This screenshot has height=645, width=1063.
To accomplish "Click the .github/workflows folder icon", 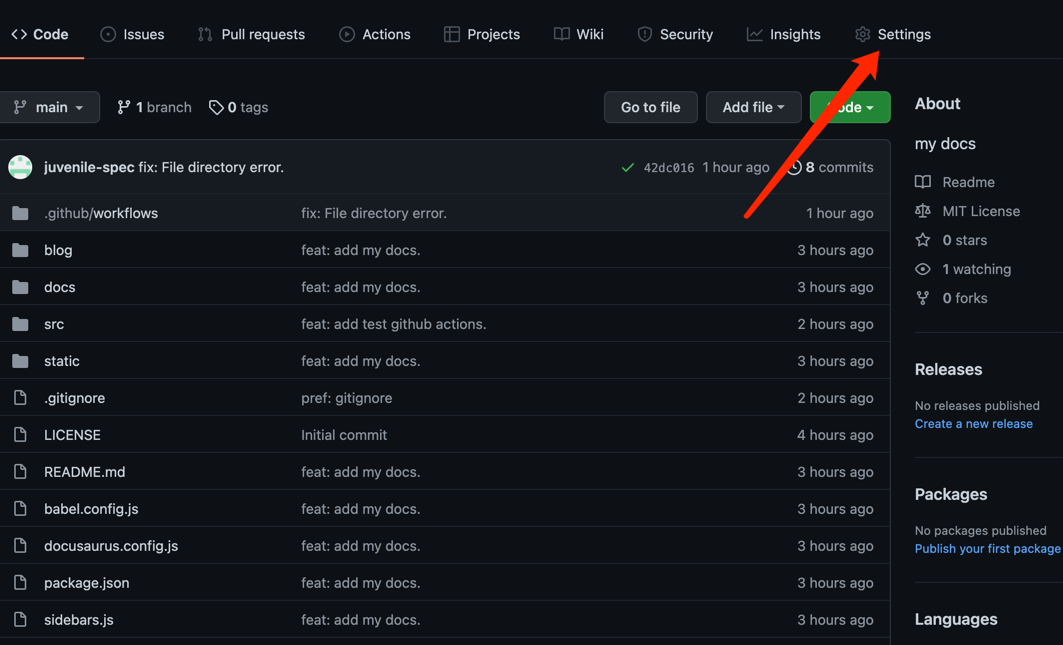I will tap(20, 213).
